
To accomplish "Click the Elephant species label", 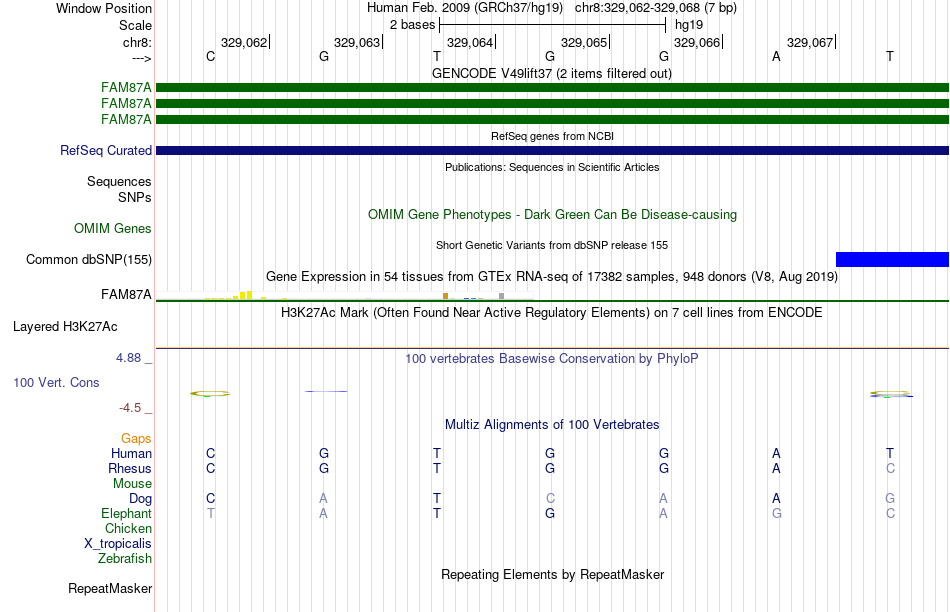I will pyautogui.click(x=126, y=513).
